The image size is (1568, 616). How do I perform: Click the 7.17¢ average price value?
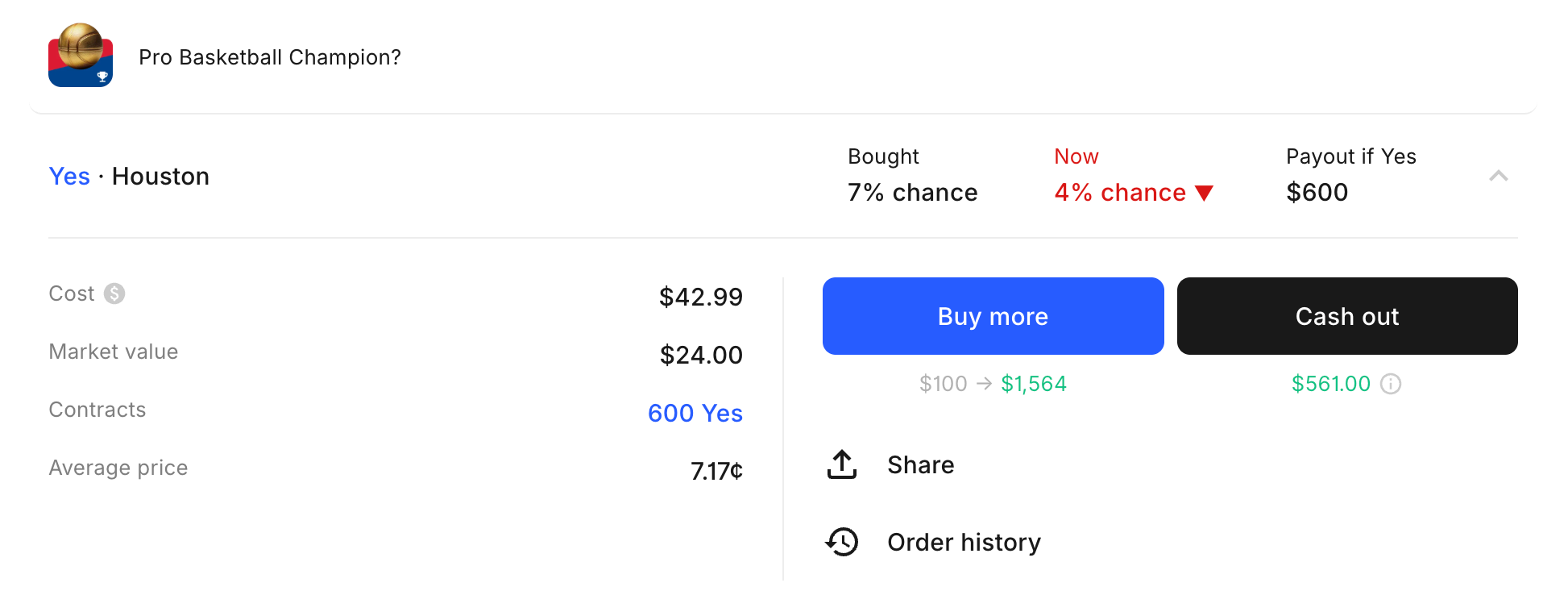[x=716, y=471]
